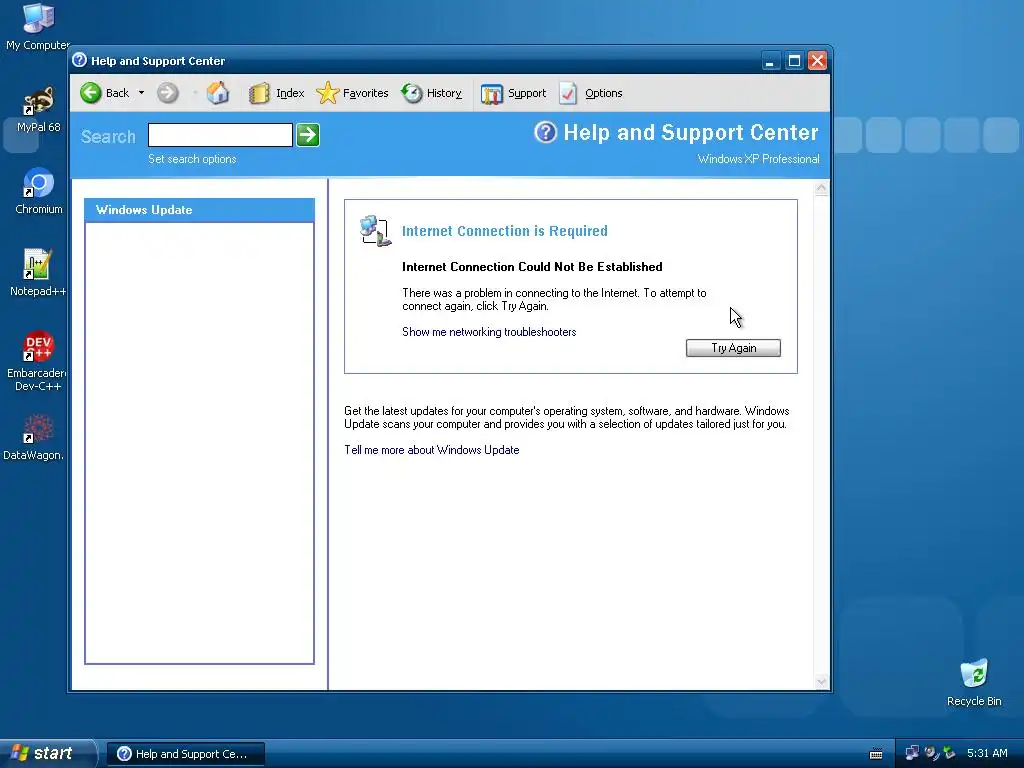Click the scroll up arrow of content pane
Viewport: 1024px width, 768px height.
pyautogui.click(x=821, y=189)
